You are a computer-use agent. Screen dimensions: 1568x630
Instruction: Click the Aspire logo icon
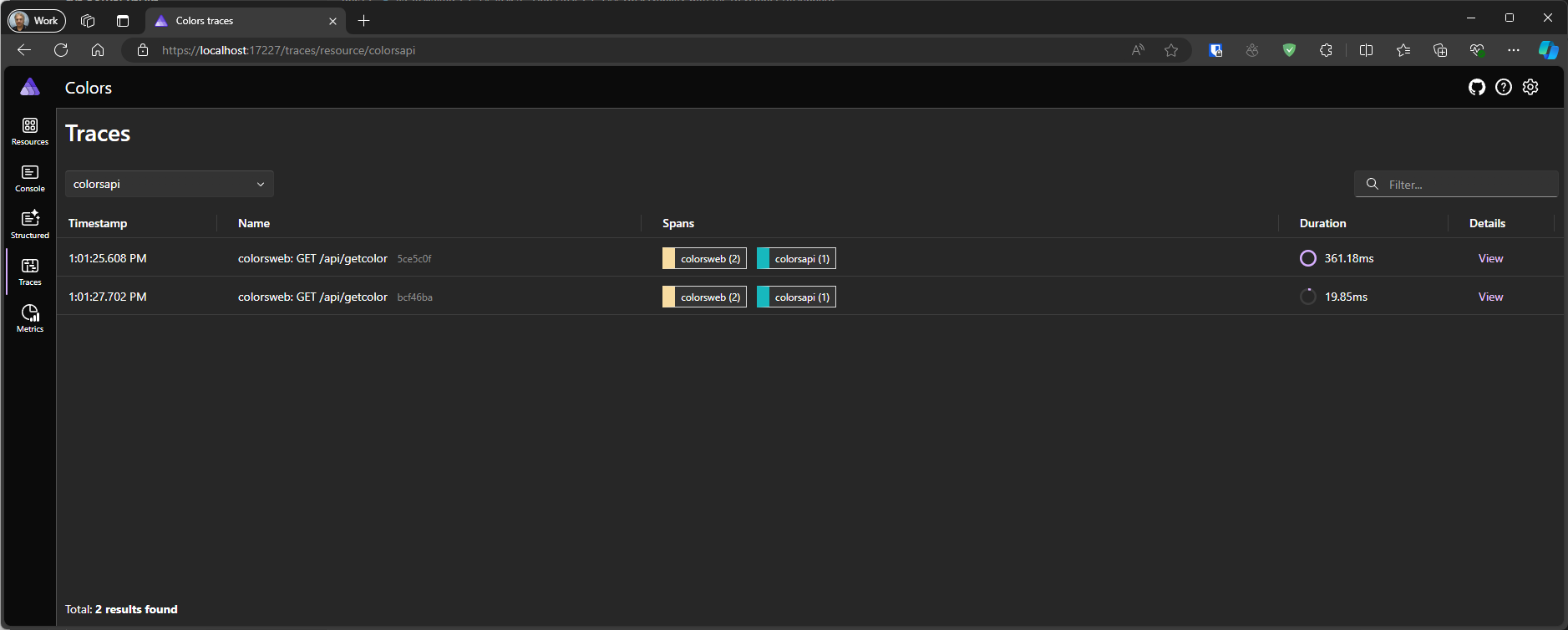(x=30, y=87)
